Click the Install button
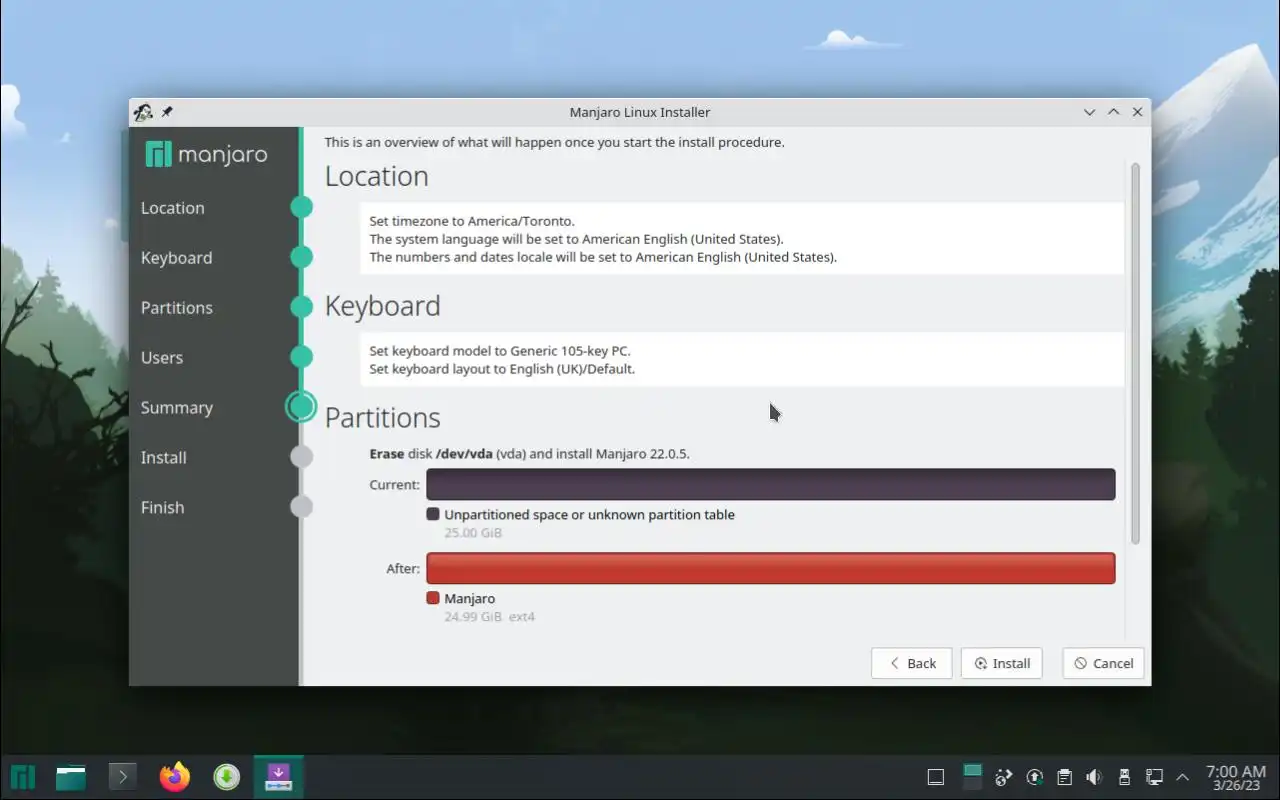The height and width of the screenshot is (800, 1280). point(1002,663)
